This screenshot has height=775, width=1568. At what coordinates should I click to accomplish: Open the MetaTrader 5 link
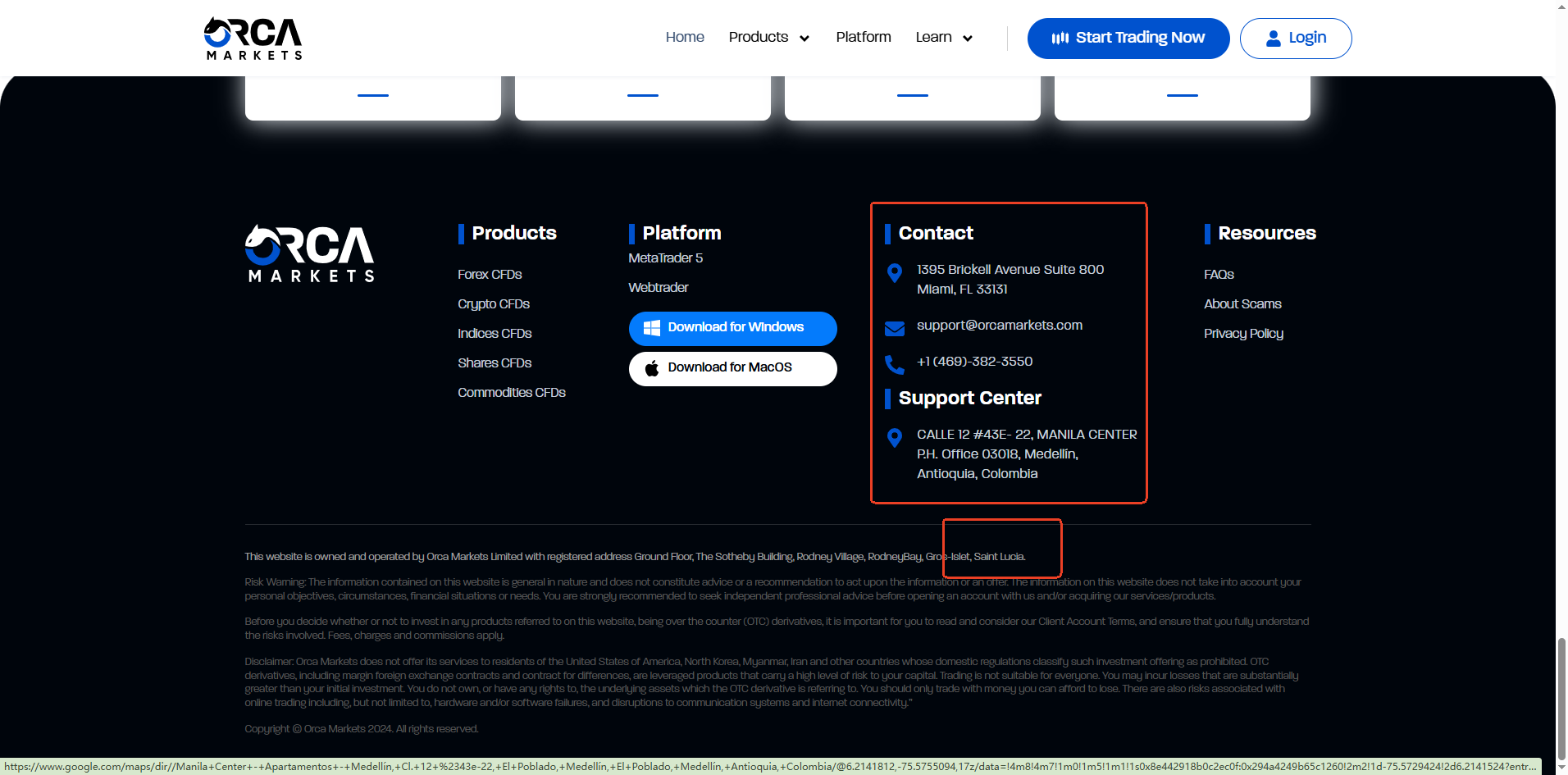click(x=666, y=258)
